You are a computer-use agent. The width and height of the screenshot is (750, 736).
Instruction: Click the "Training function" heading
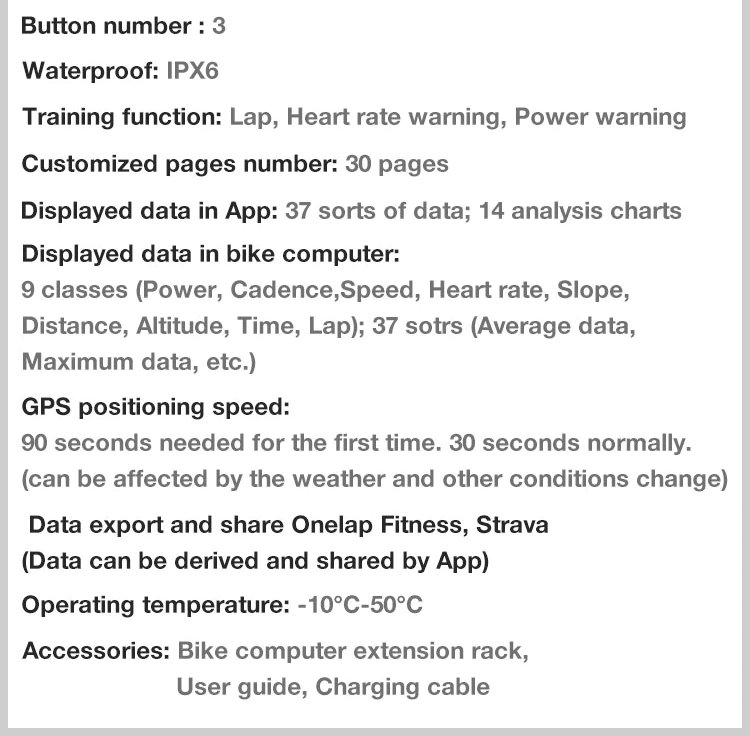[122, 117]
